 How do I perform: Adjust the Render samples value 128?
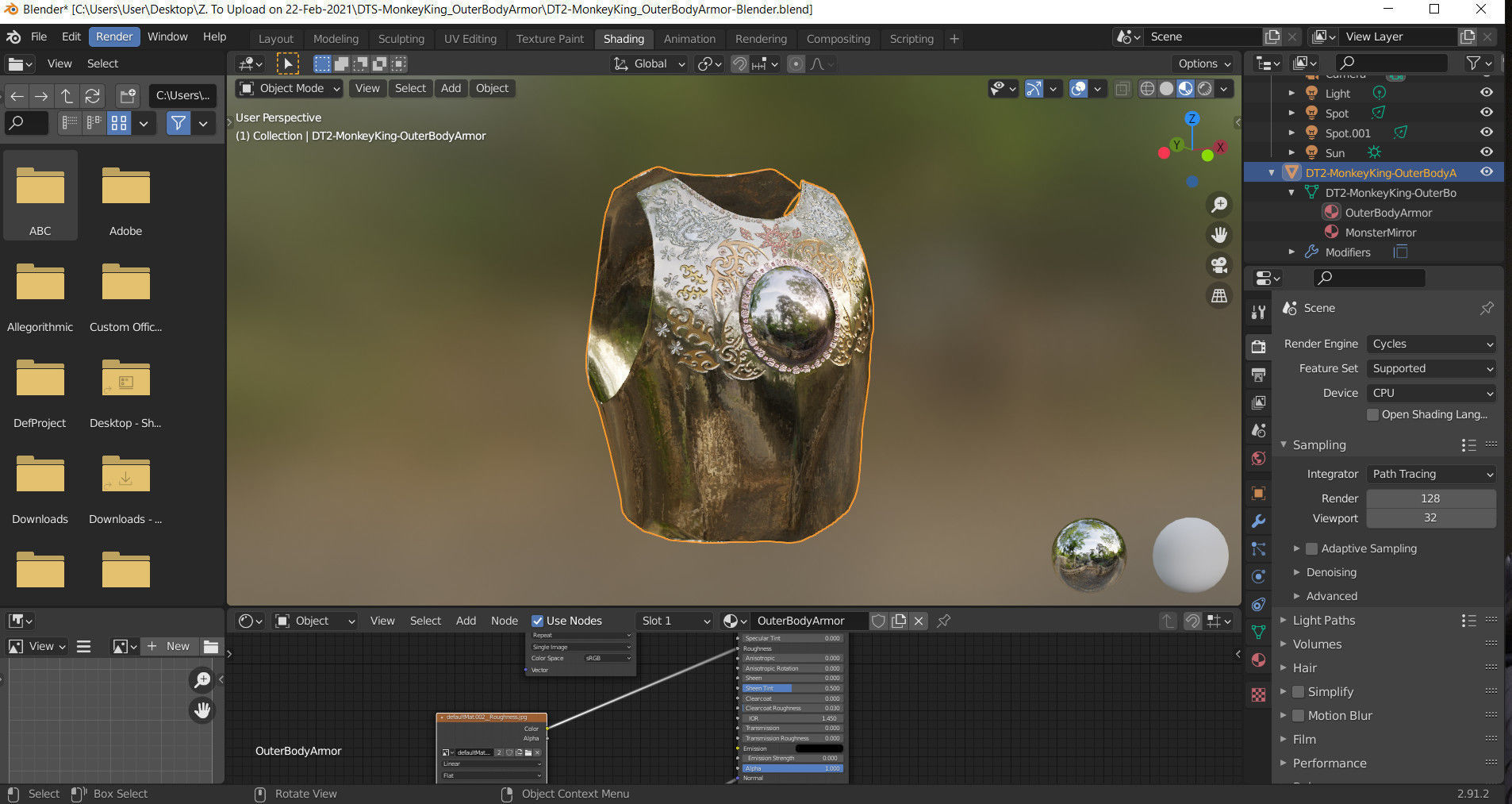pyautogui.click(x=1431, y=498)
